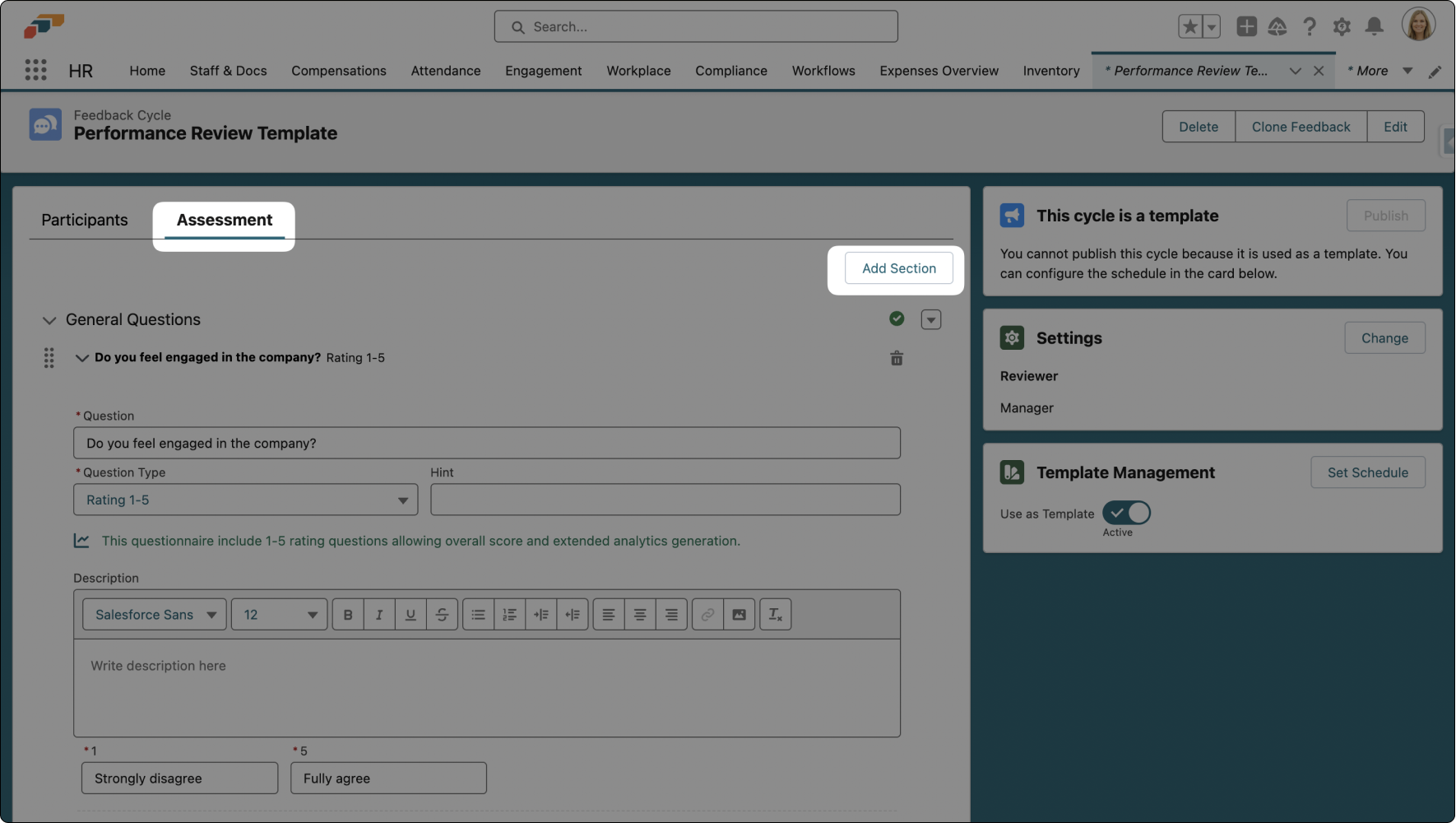Viewport: 1456px width, 823px height.
Task: Open Compensations in navigation bar
Action: pyautogui.click(x=338, y=71)
